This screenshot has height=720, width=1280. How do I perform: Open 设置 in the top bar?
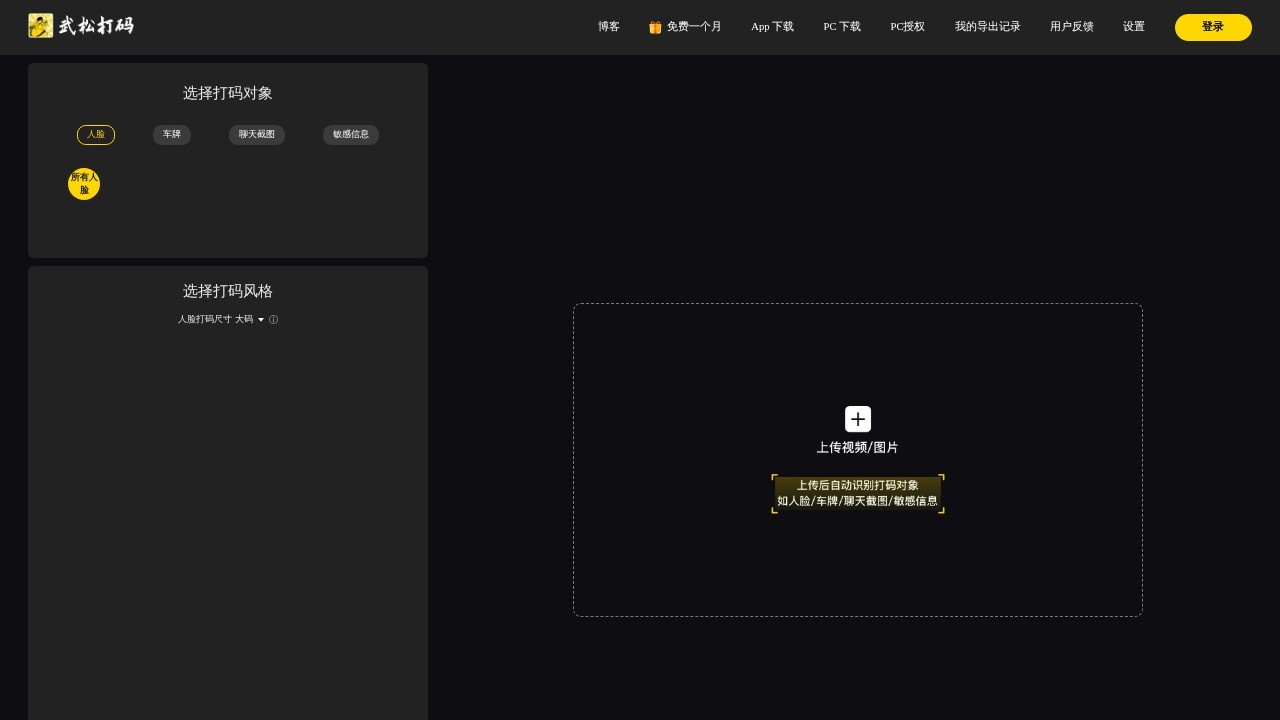tap(1133, 27)
